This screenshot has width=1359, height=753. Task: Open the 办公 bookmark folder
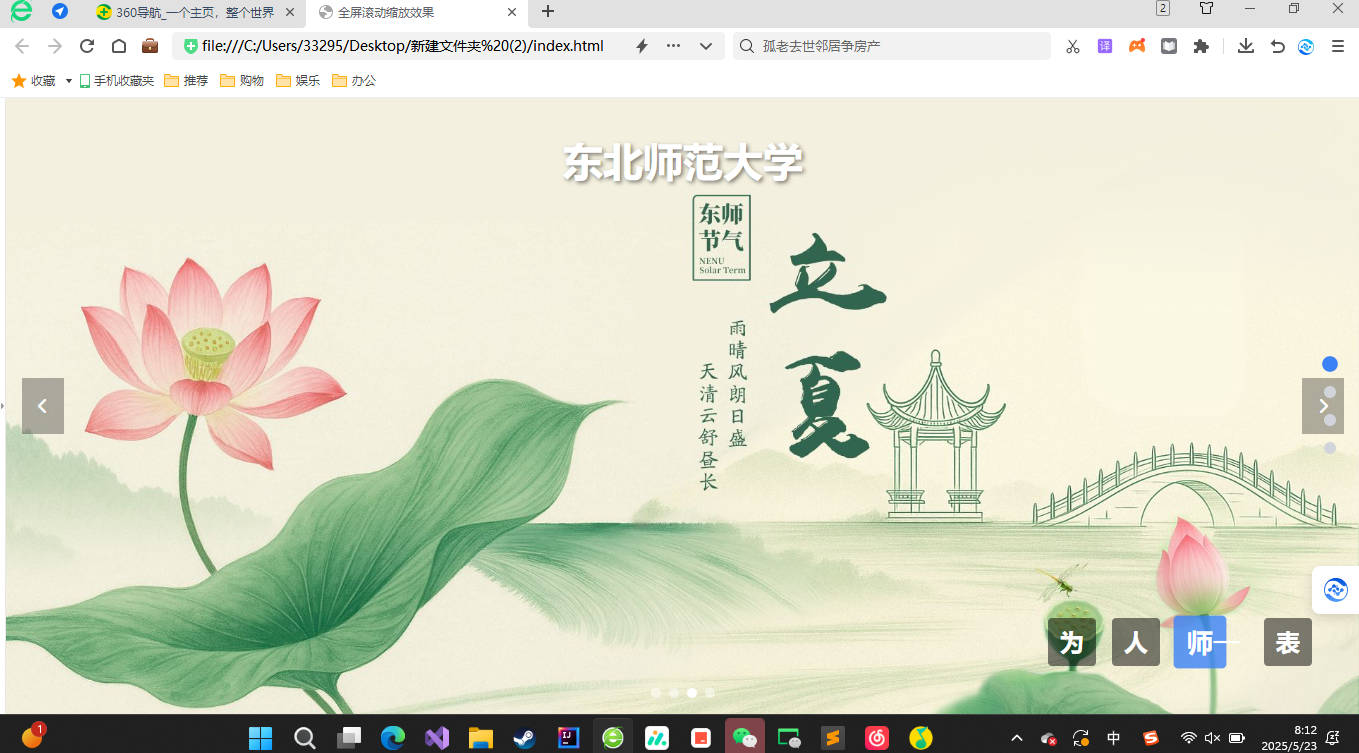[x=354, y=81]
